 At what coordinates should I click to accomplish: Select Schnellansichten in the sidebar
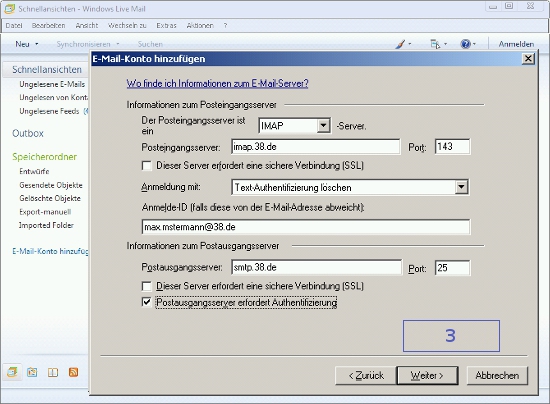[x=47, y=69]
